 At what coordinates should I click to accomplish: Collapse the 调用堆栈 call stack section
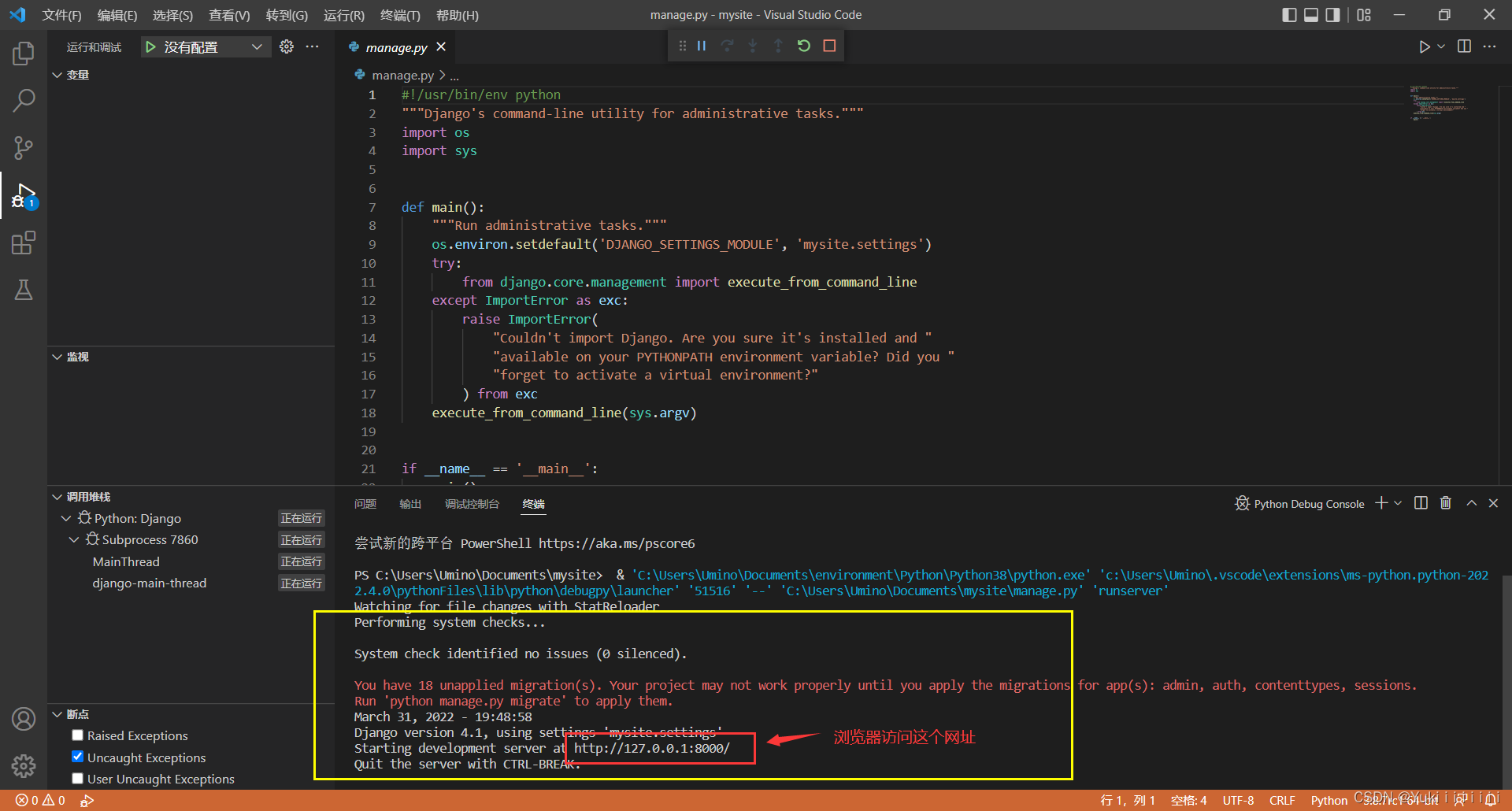[57, 497]
